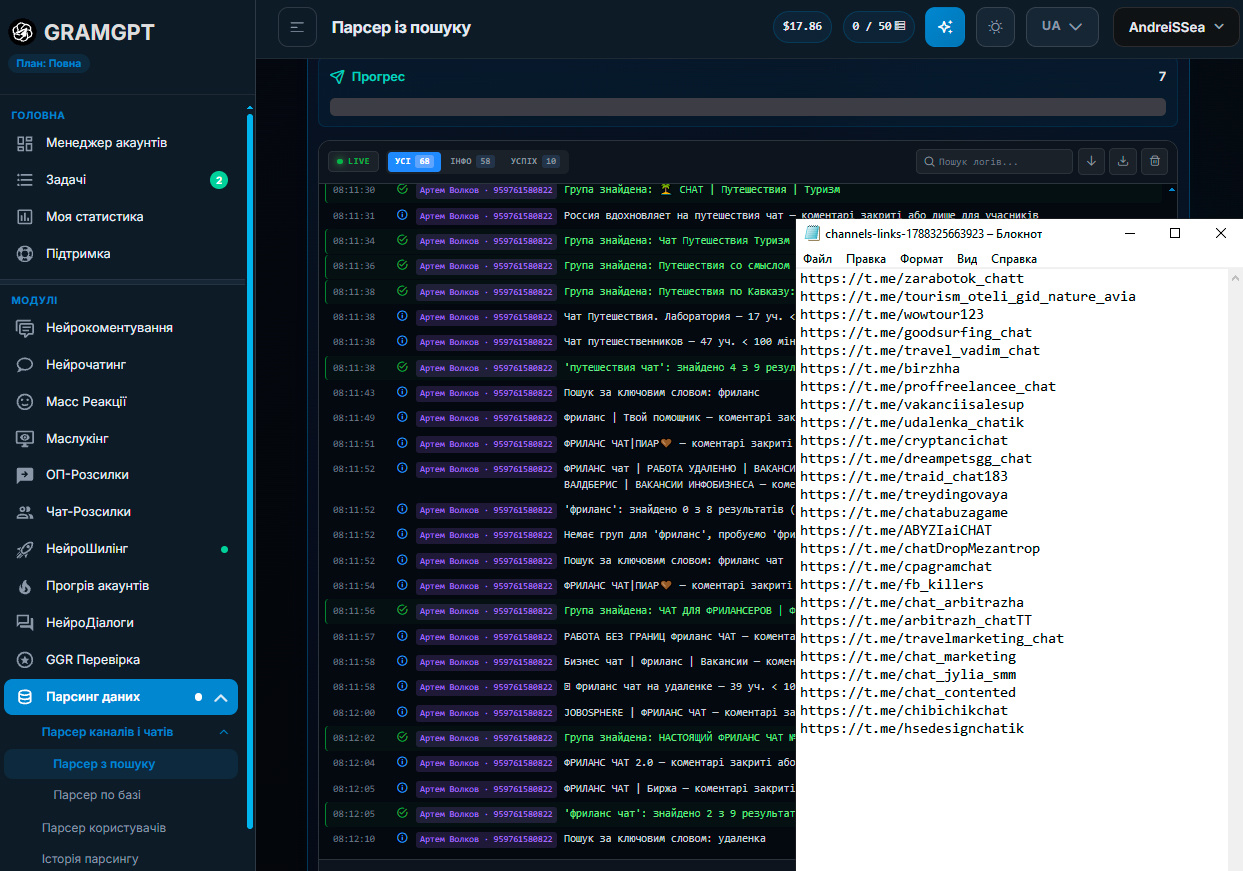Click the $17.86 balance badge
The width and height of the screenshot is (1243, 871).
coord(803,27)
